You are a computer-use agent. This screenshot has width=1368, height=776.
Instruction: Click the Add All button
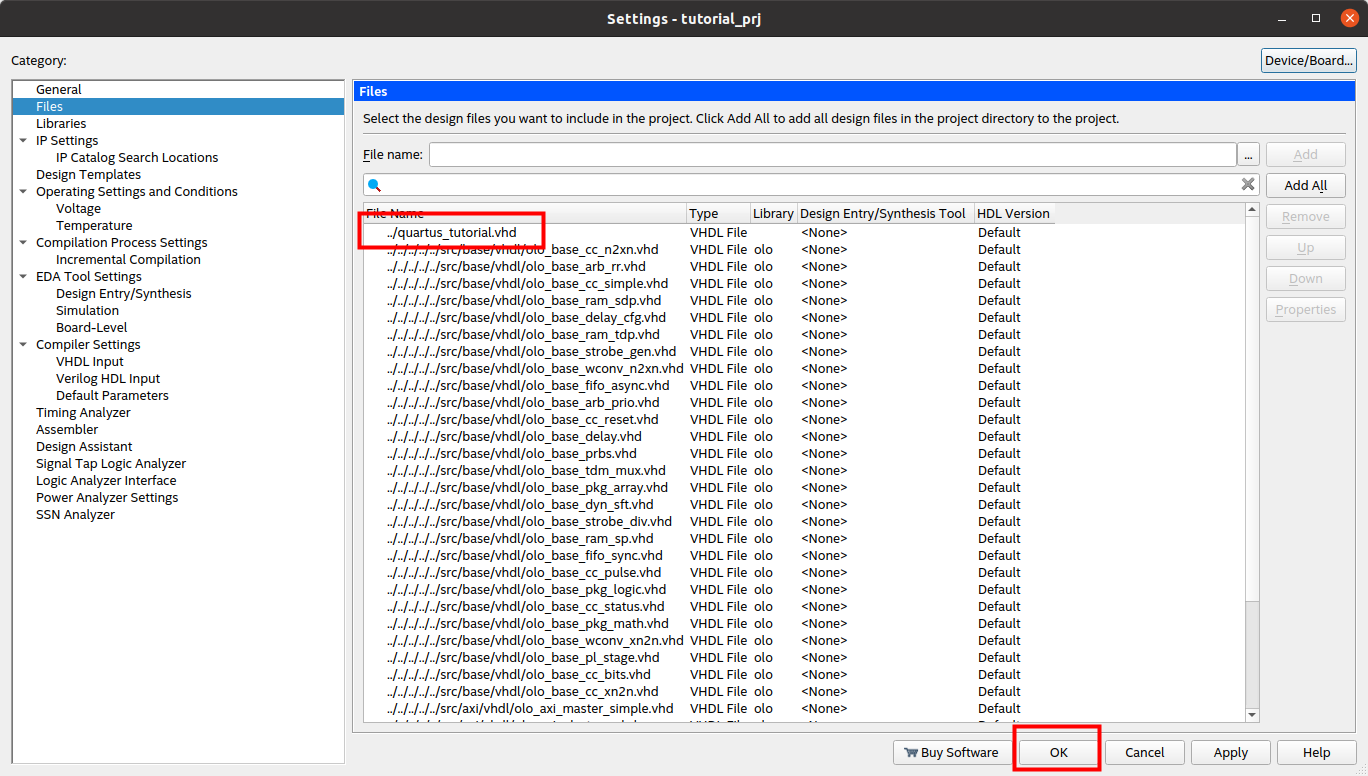pyautogui.click(x=1306, y=185)
